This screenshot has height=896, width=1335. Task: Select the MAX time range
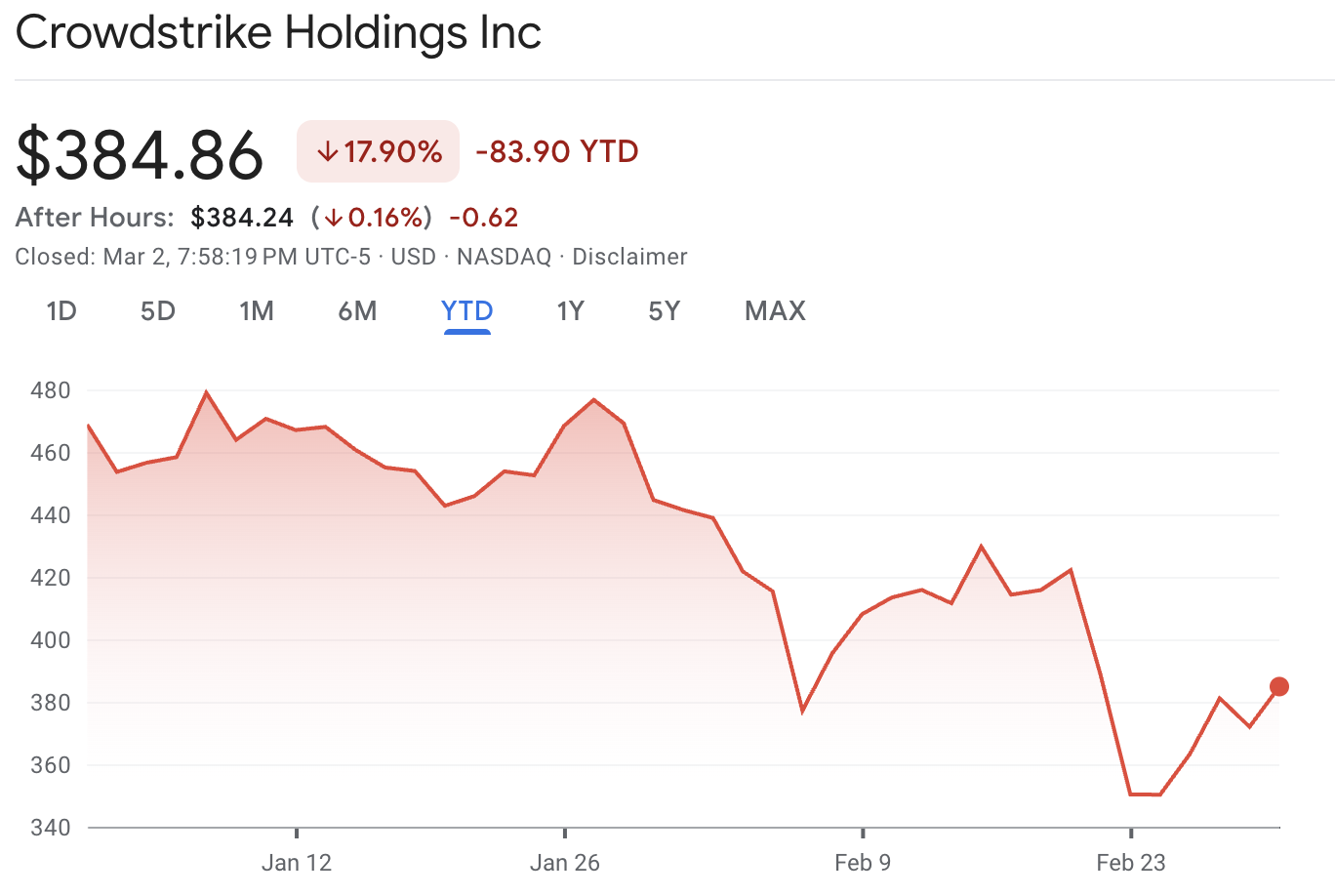(x=775, y=310)
